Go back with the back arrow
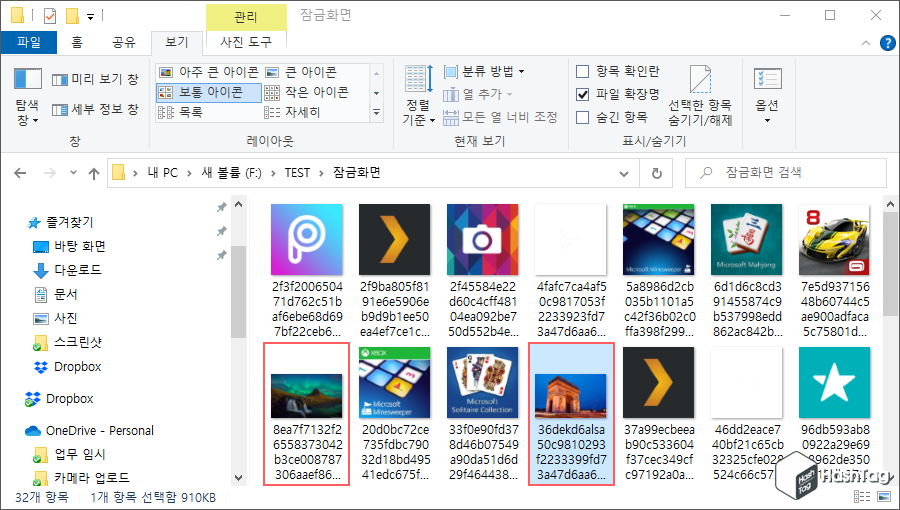This screenshot has height=510, width=900. tap(20, 173)
